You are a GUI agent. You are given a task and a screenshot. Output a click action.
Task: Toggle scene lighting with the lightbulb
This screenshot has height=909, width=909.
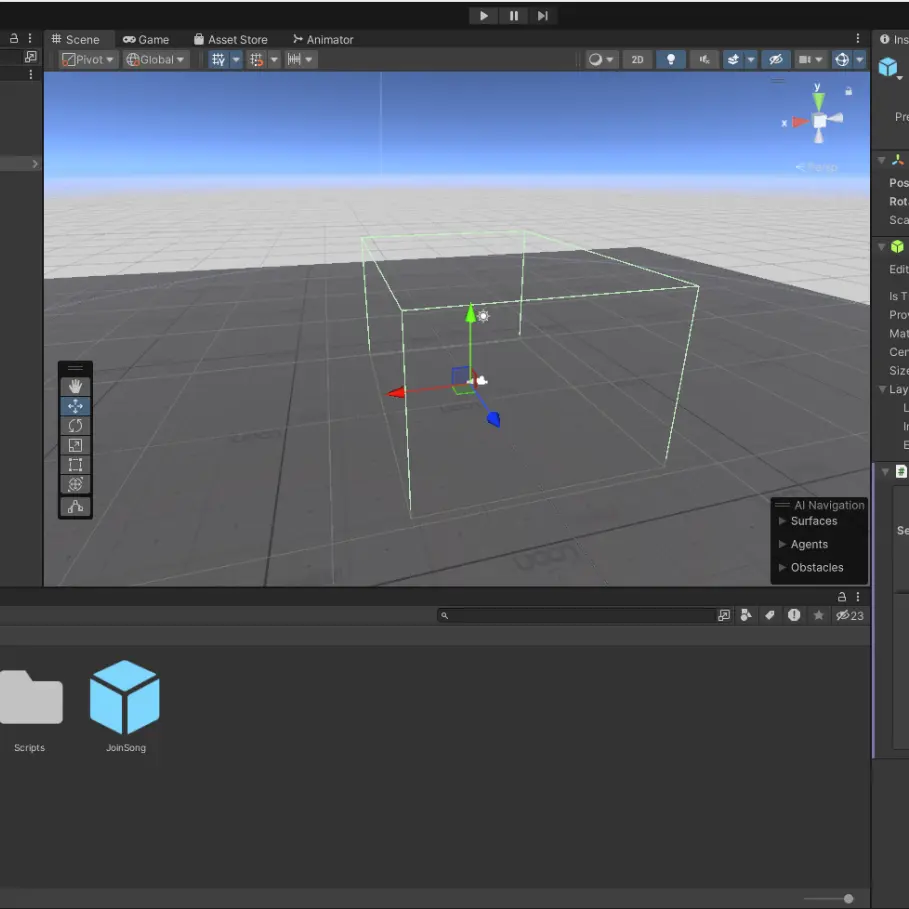pyautogui.click(x=671, y=60)
